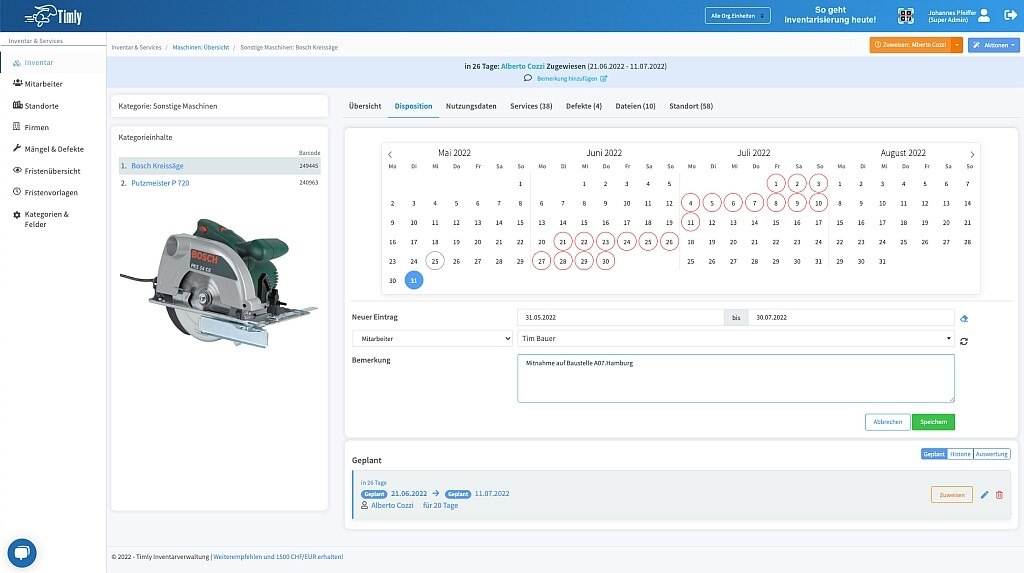Open the Tim Bauer person dropdown
The height and width of the screenshot is (573, 1024).
click(735, 338)
